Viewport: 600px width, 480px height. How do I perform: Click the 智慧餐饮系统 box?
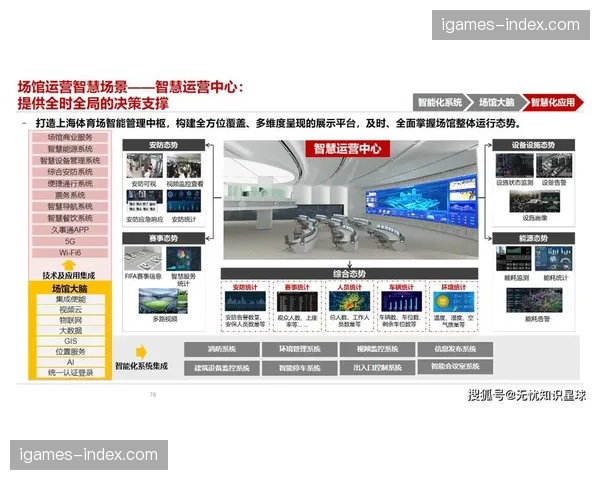(x=70, y=218)
